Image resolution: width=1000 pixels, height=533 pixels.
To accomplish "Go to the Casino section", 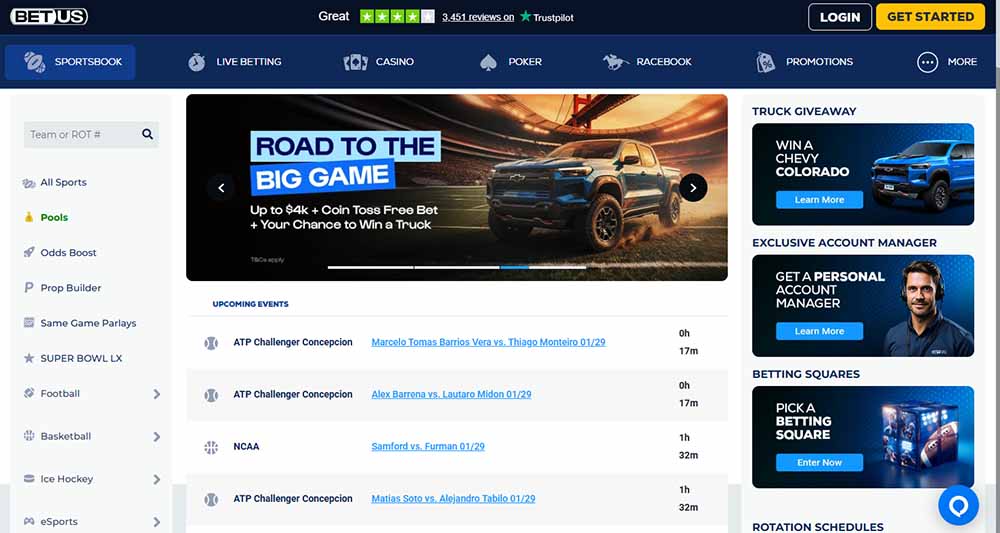I will coord(379,62).
